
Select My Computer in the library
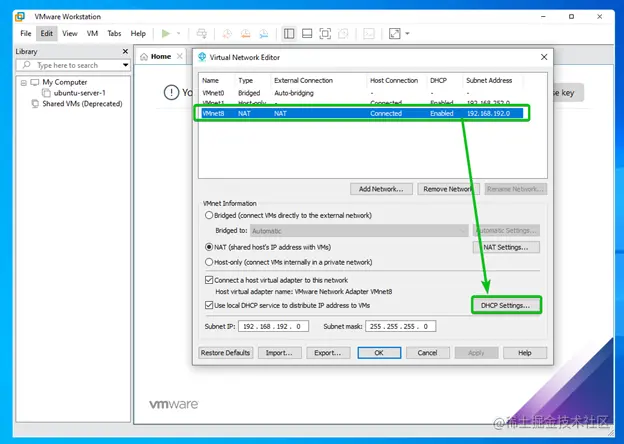pyautogui.click(x=64, y=82)
